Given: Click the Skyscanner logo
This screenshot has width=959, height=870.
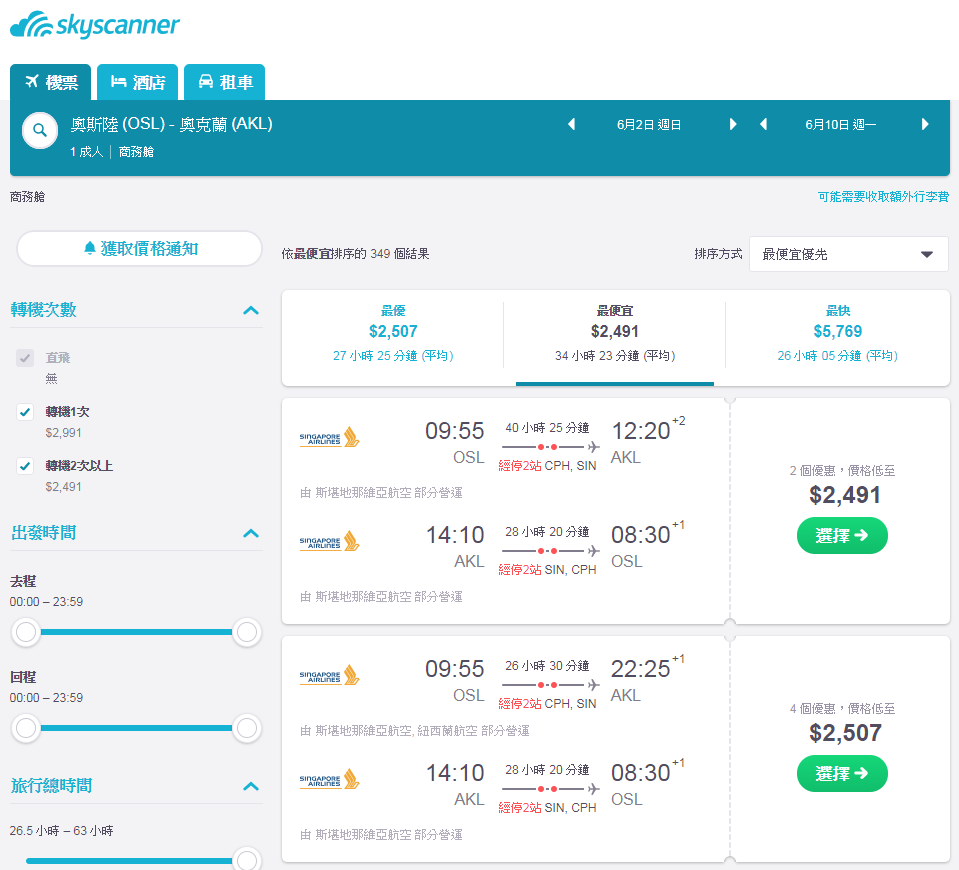Looking at the screenshot, I should point(95,25).
